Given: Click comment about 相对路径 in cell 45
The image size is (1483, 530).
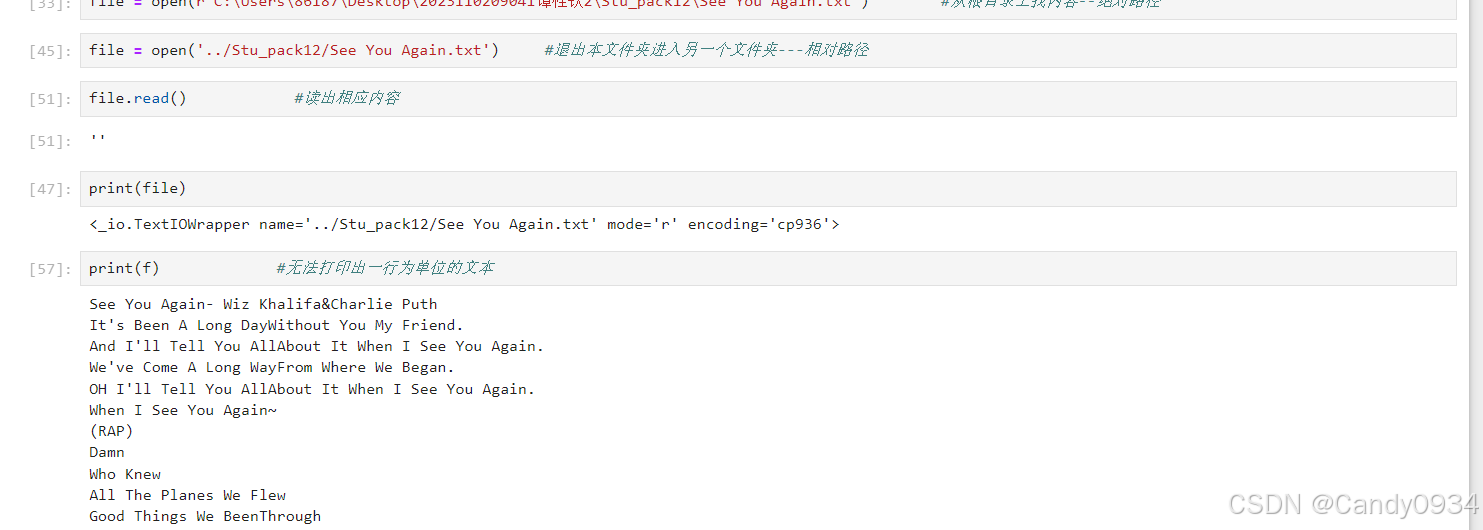Looking at the screenshot, I should (x=706, y=50).
